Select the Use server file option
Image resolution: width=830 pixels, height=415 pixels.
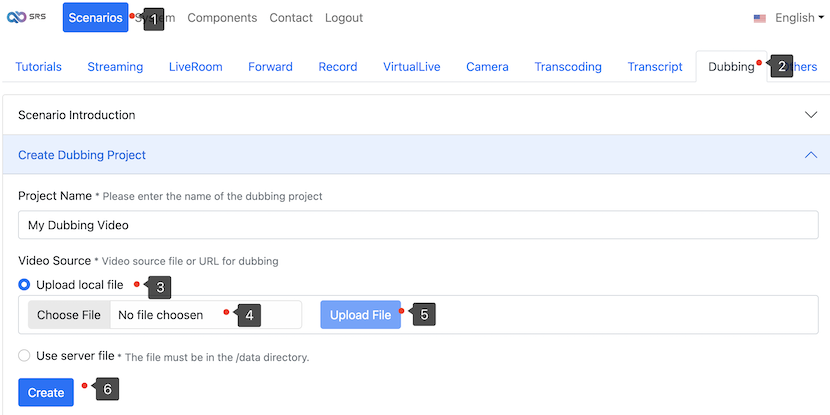pyautogui.click(x=25, y=356)
